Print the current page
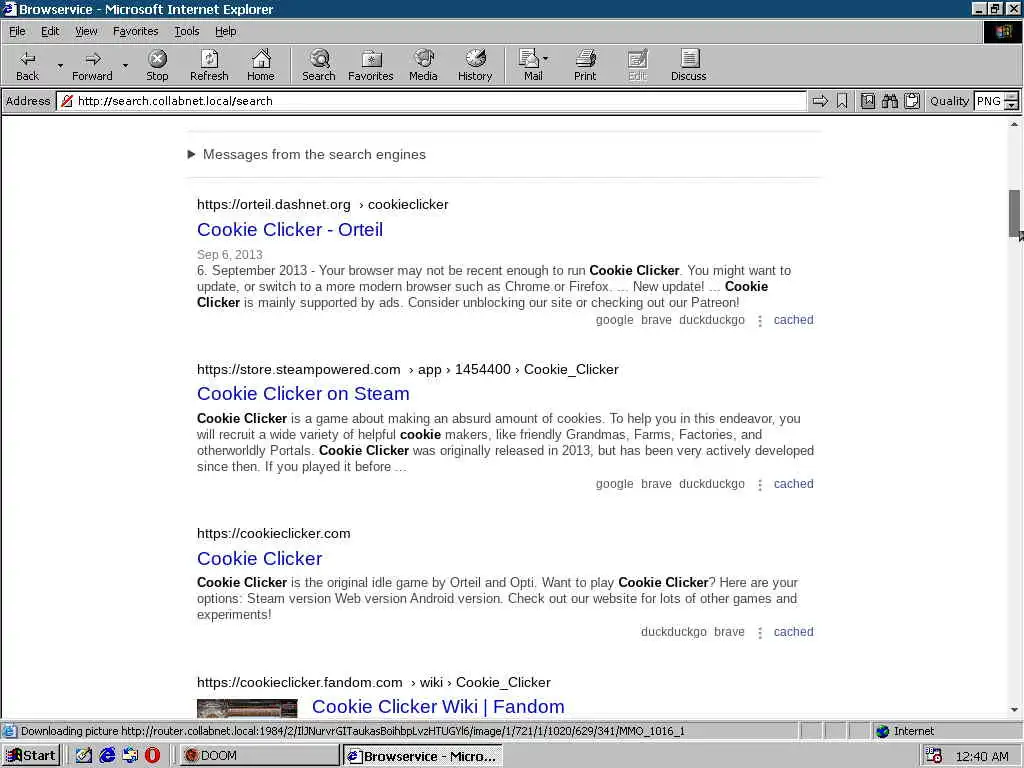Viewport: 1024px width, 768px height. point(585,65)
